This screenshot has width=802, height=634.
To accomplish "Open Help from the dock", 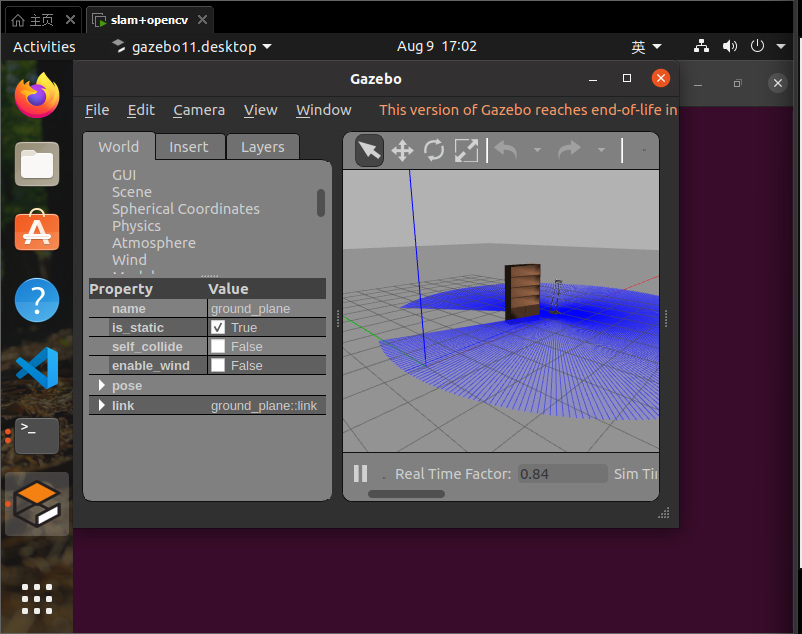I will 37,300.
